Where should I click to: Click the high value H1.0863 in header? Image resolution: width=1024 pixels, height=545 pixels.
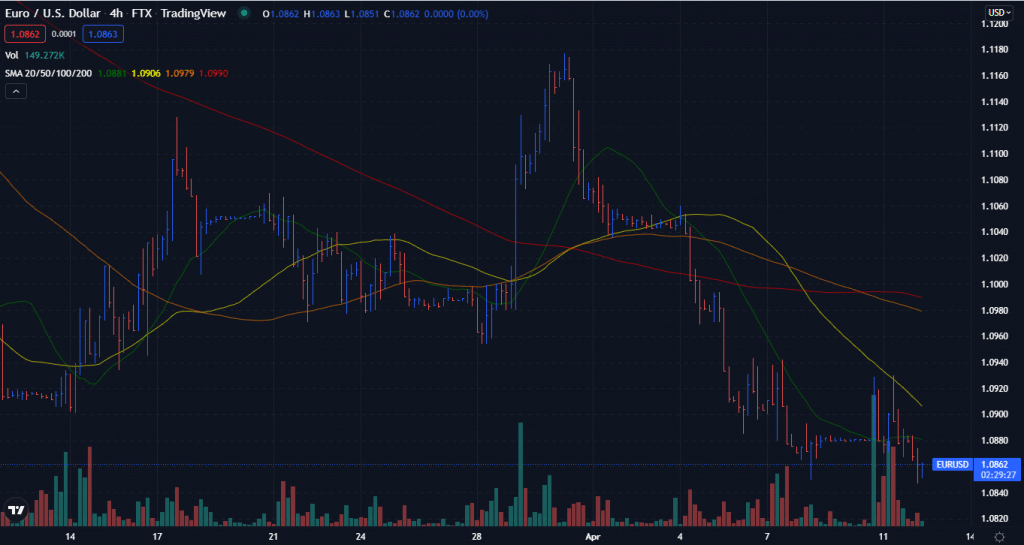(x=322, y=13)
